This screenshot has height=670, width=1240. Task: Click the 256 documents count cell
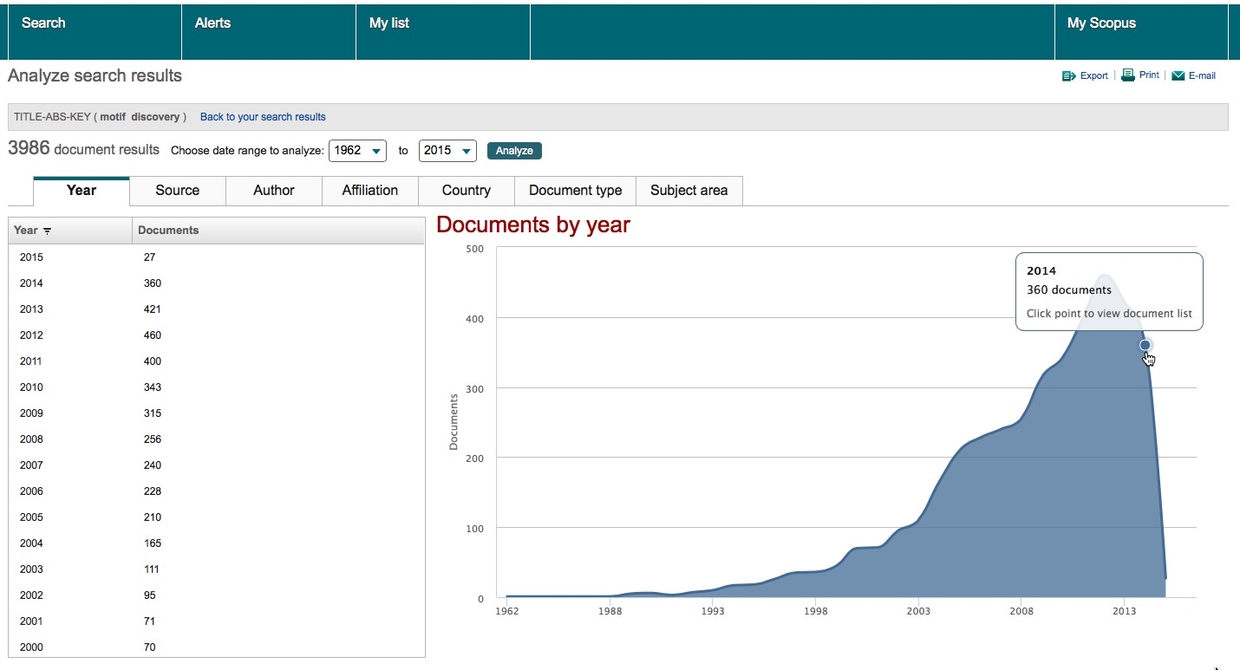click(152, 439)
